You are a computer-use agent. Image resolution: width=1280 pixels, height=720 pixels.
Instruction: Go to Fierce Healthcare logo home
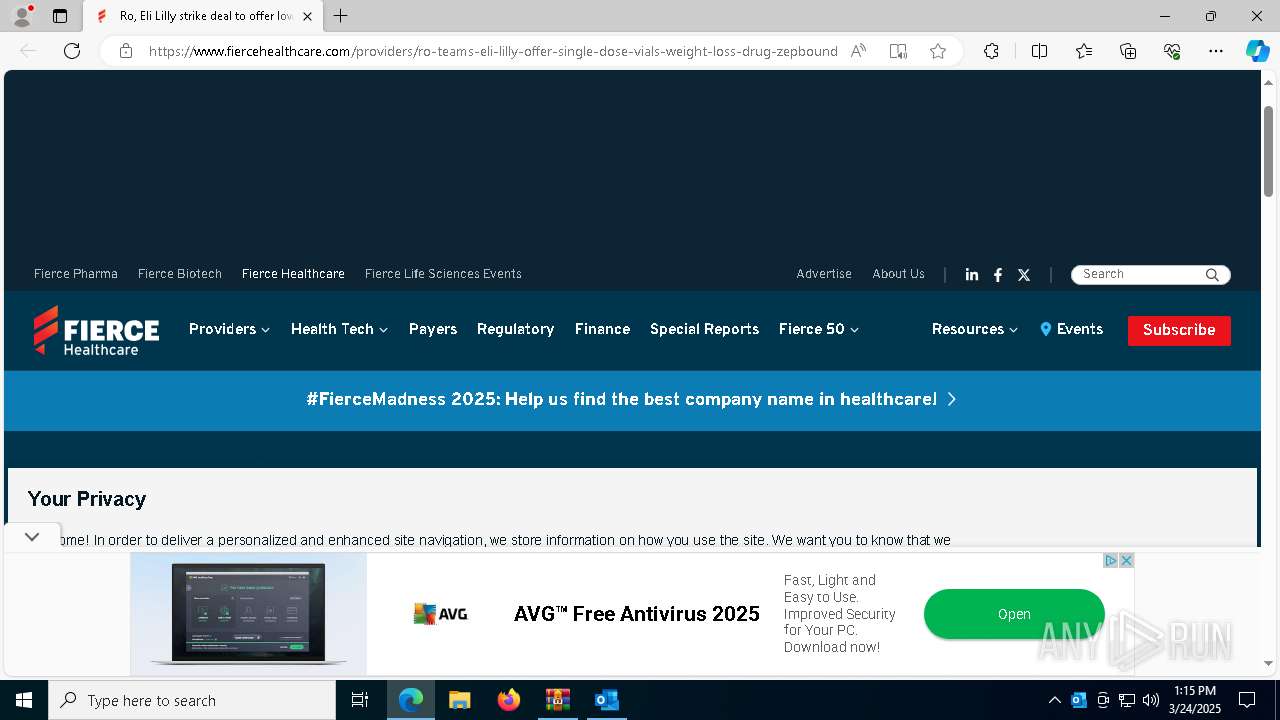tap(96, 330)
